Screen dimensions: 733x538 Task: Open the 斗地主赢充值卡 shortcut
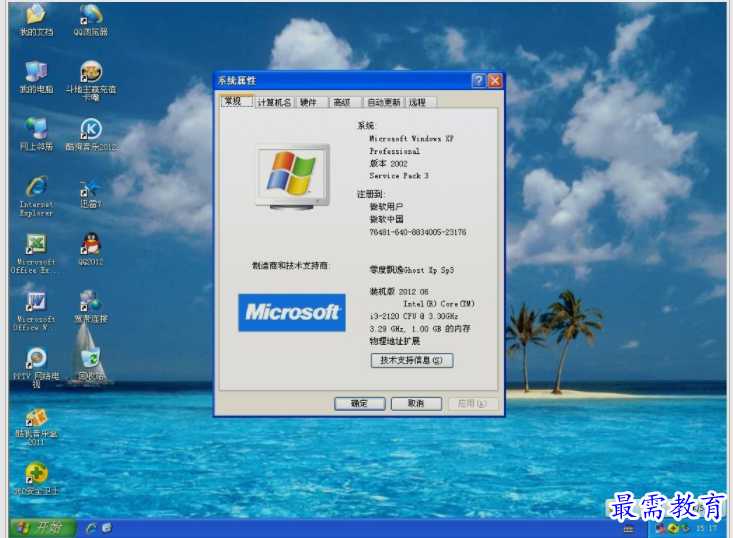[x=91, y=80]
